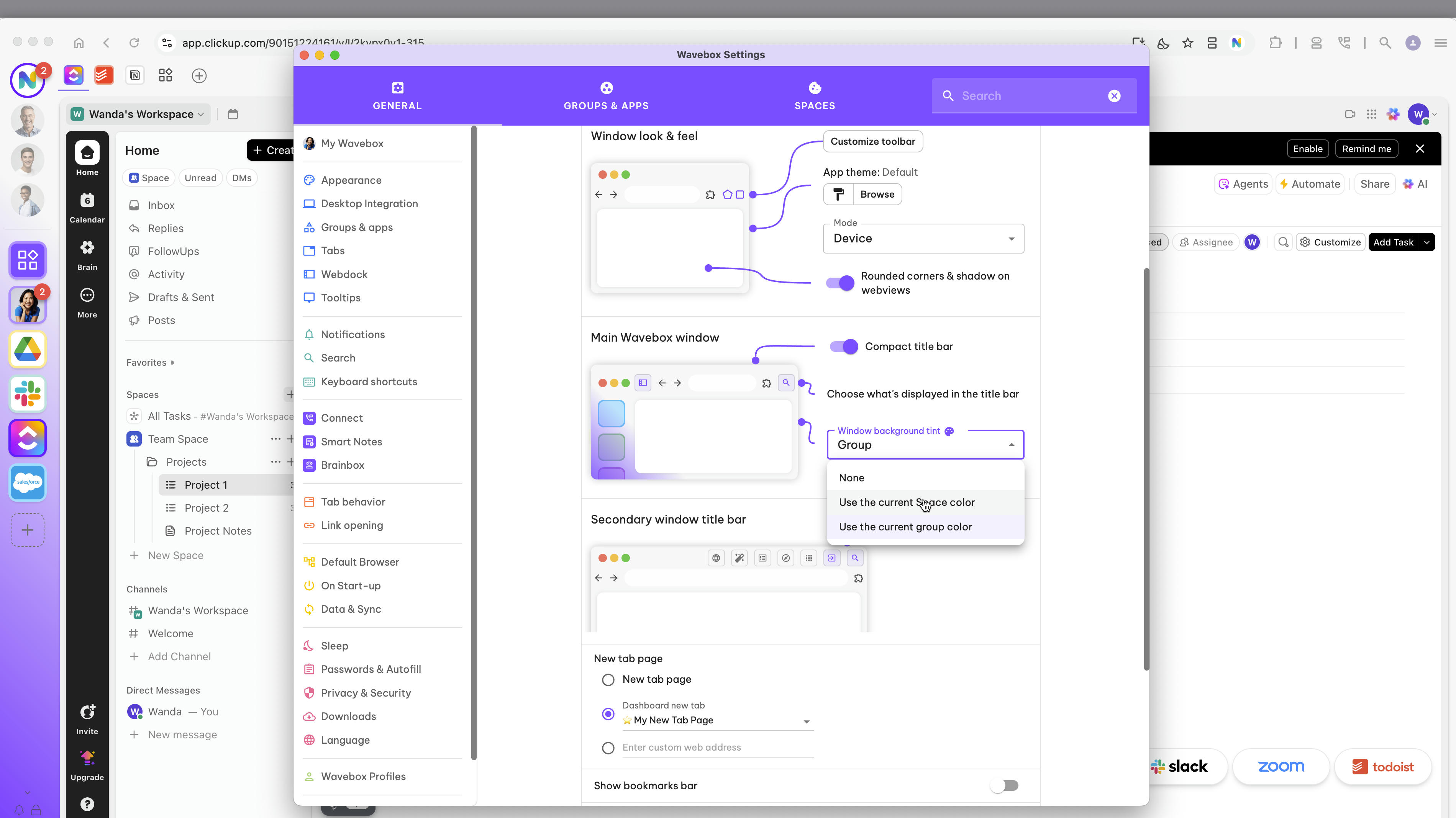1456x818 pixels.
Task: Click the ClickUp More icon
Action: (87, 302)
